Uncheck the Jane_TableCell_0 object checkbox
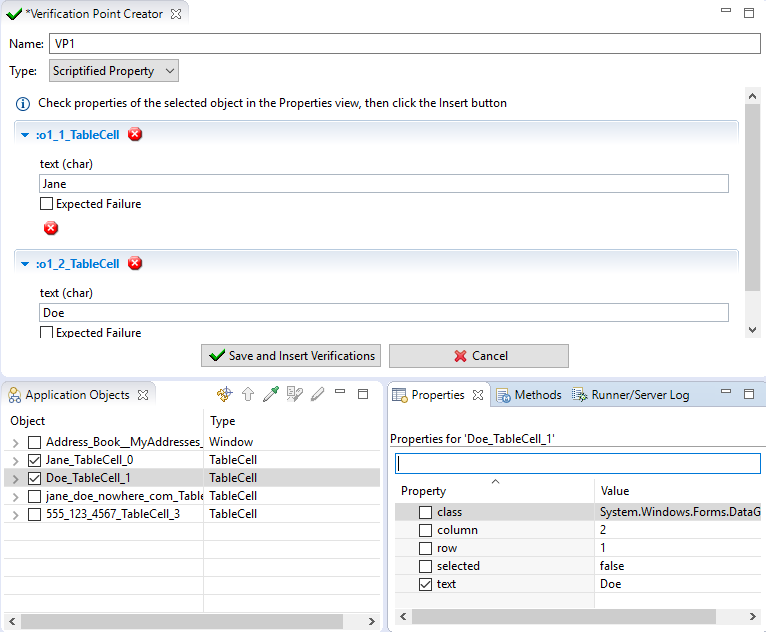 [x=35, y=460]
